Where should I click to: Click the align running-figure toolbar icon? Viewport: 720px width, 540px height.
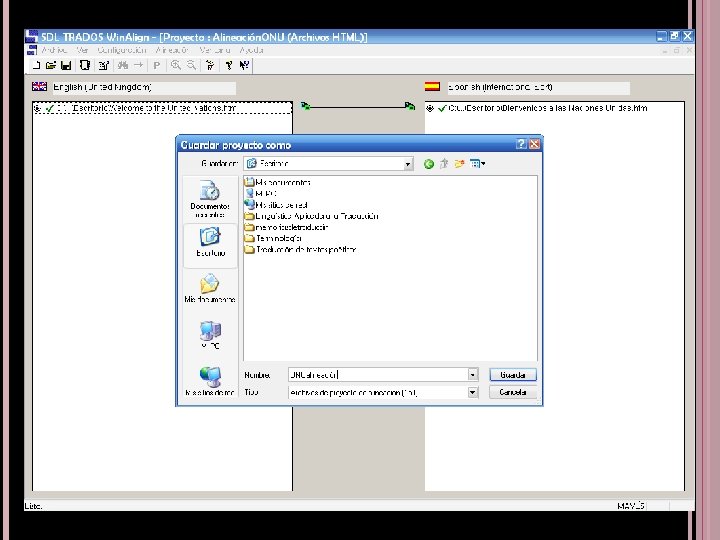coord(210,65)
